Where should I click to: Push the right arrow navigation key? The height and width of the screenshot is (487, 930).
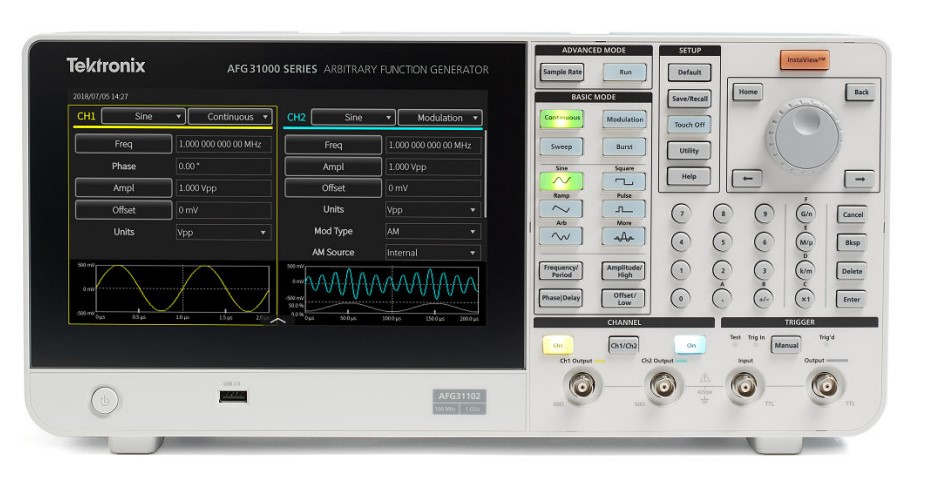859,179
